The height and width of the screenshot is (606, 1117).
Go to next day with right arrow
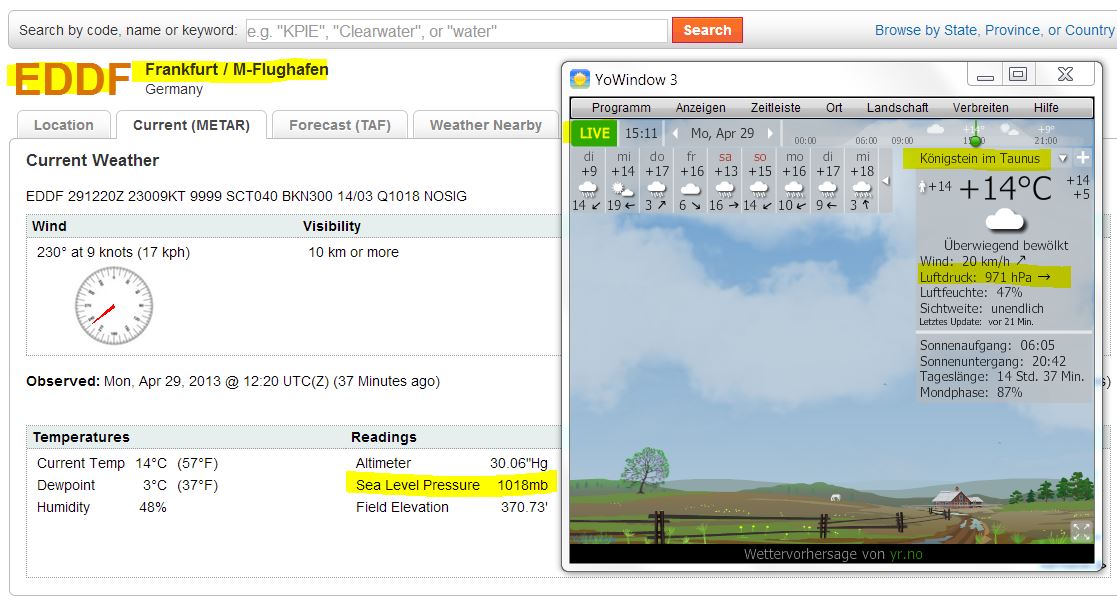pos(770,133)
